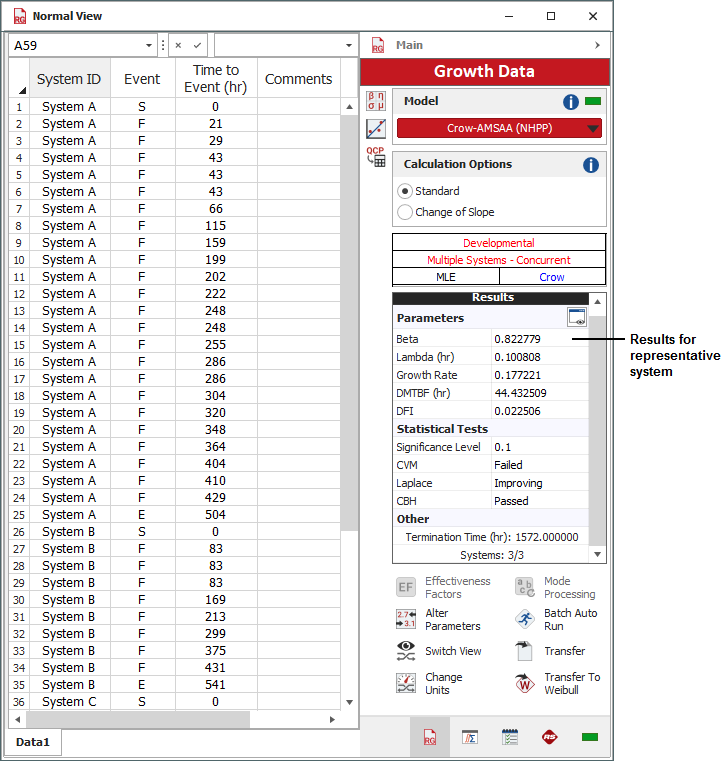Viewport: 727px width, 761px height.
Task: Click the MLE settings cell
Action: 445,277
